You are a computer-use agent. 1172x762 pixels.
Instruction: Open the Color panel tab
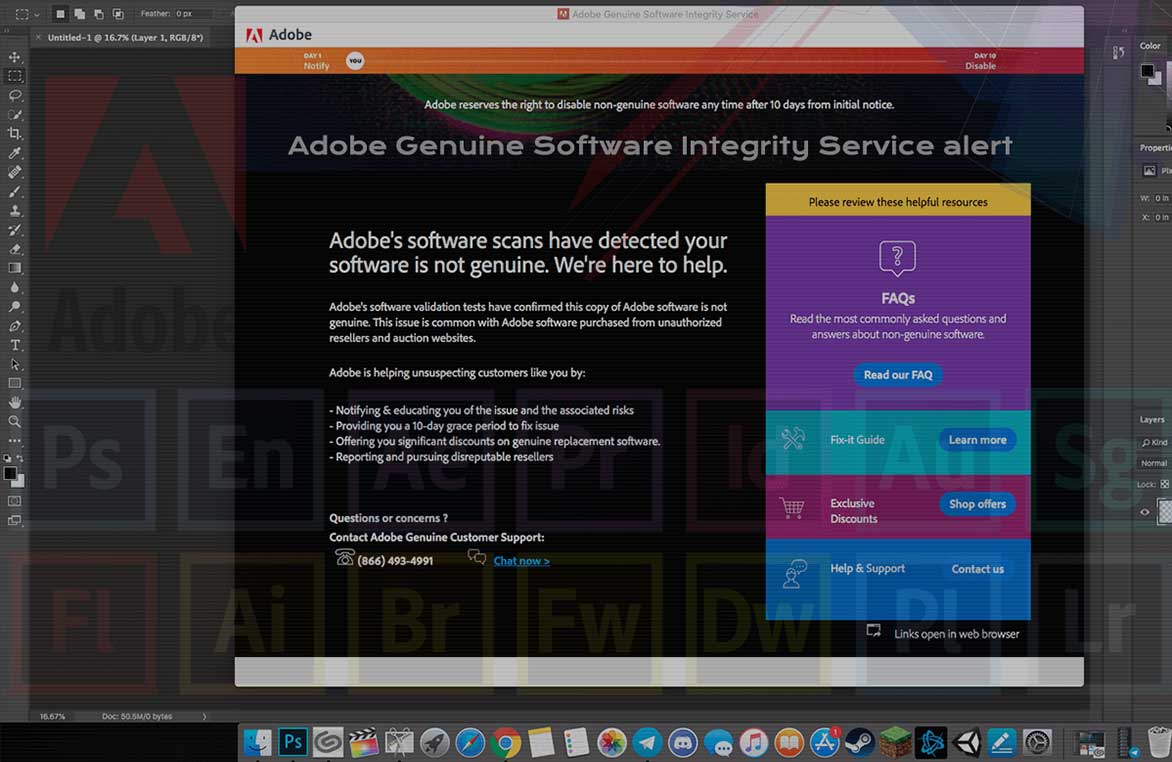click(1150, 46)
